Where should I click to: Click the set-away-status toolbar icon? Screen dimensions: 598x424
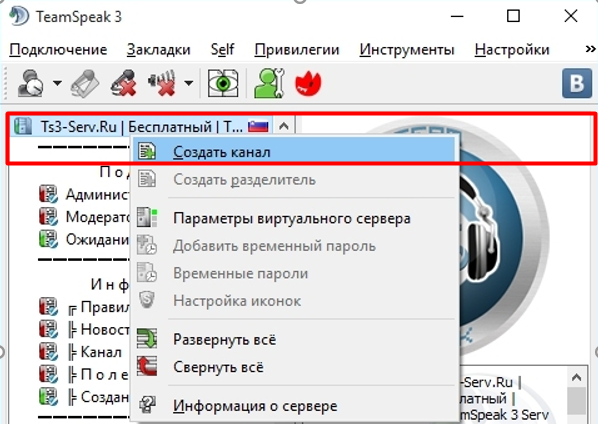click(x=30, y=83)
